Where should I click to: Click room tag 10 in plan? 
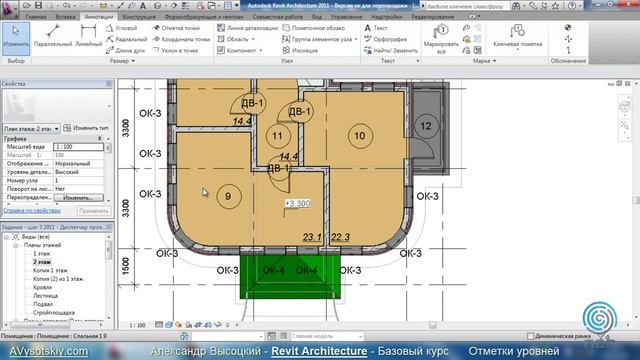pos(360,136)
